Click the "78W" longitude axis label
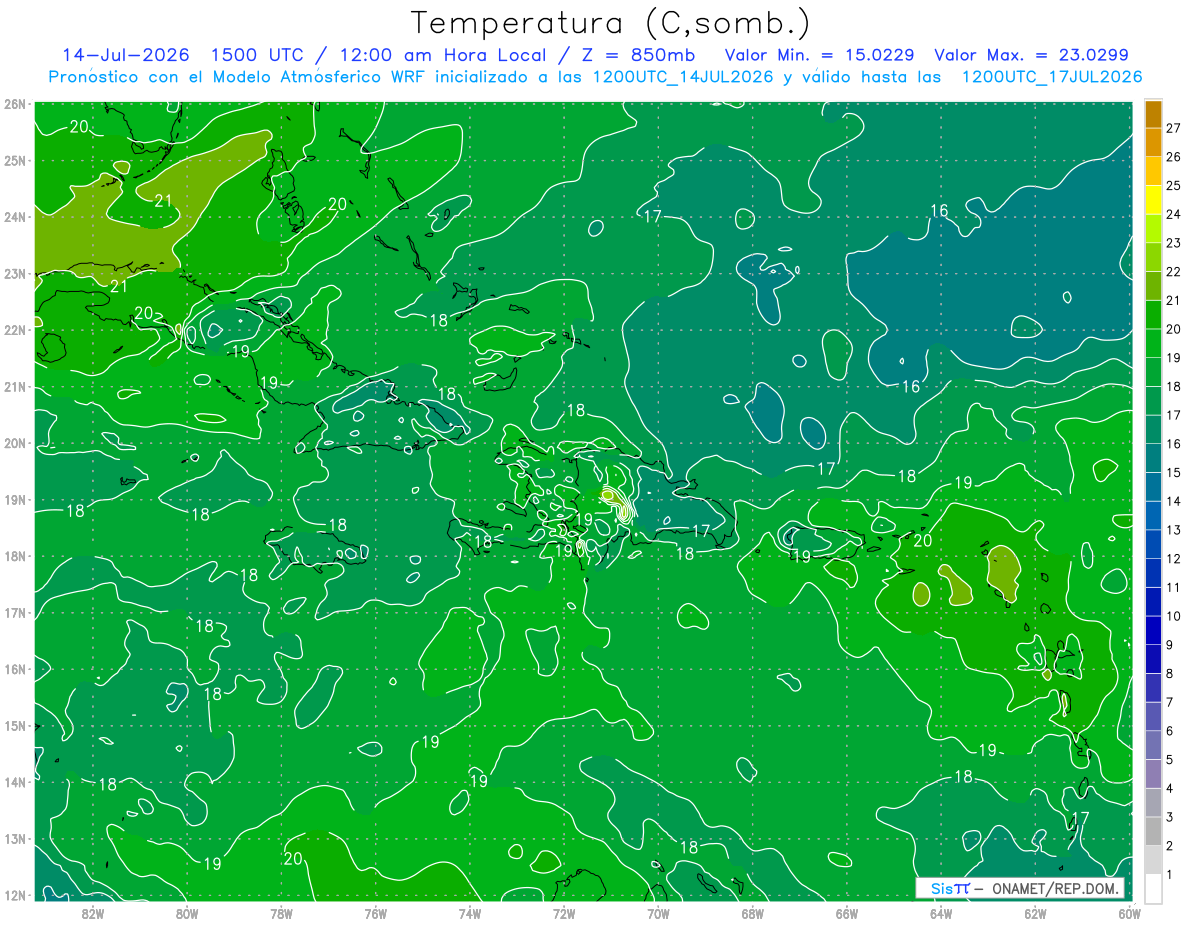 282,912
